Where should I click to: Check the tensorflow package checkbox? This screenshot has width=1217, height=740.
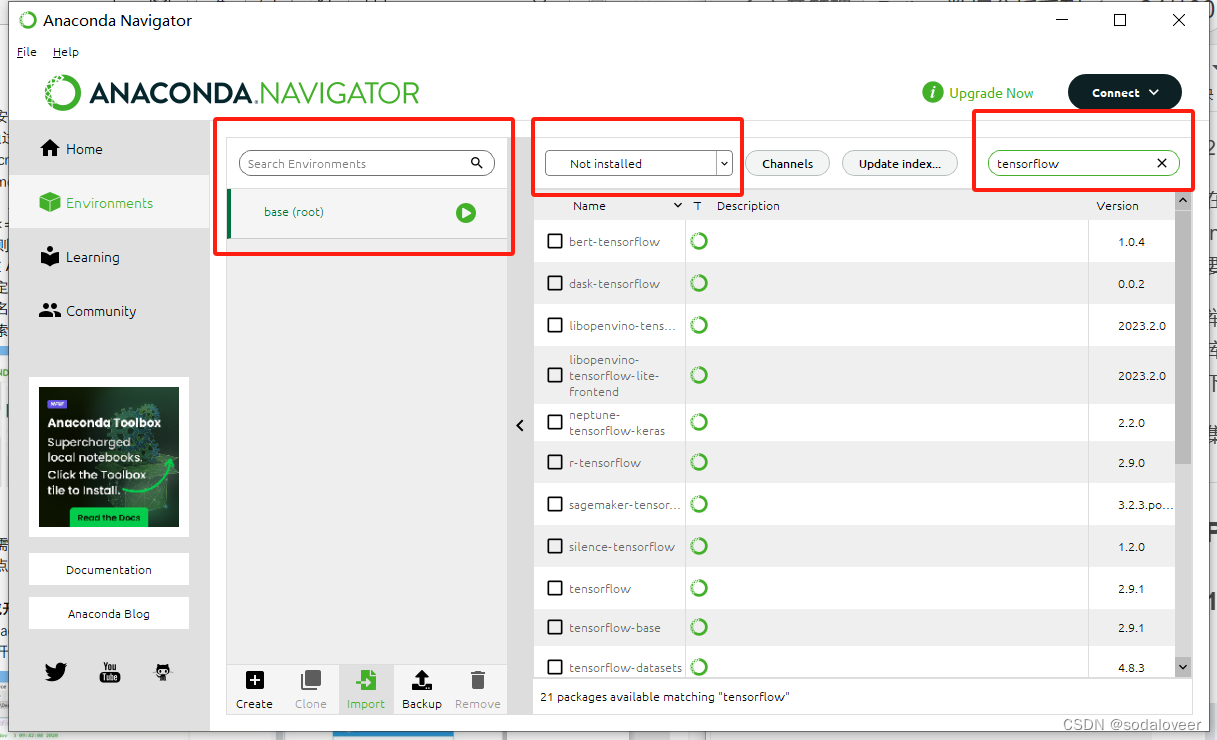[555, 588]
